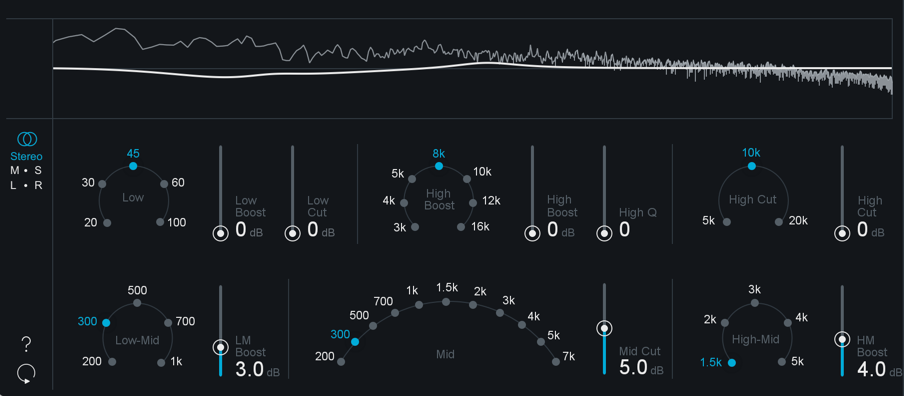Choose 12k on the High Boost dial
904x396 pixels.
click(473, 202)
